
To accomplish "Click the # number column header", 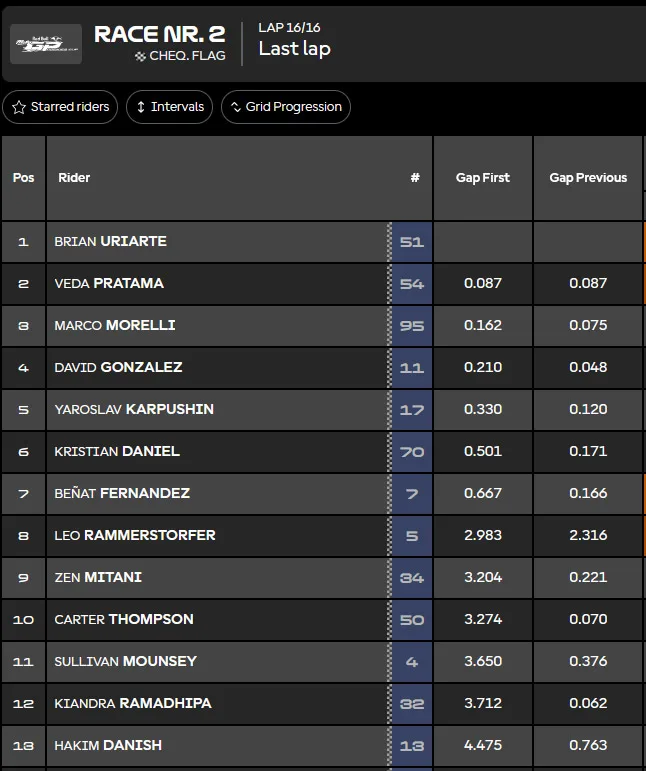I will click(415, 178).
